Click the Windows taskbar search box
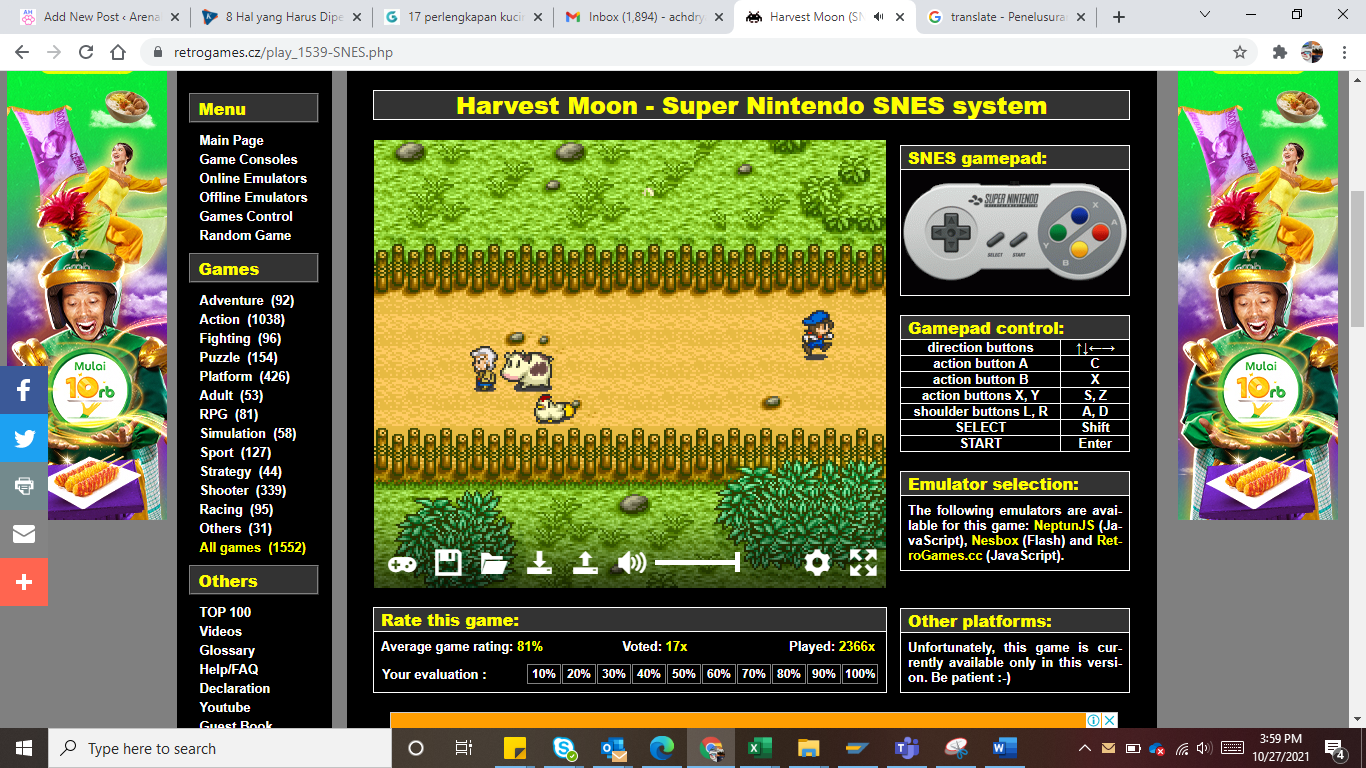1366x768 pixels. (x=220, y=748)
